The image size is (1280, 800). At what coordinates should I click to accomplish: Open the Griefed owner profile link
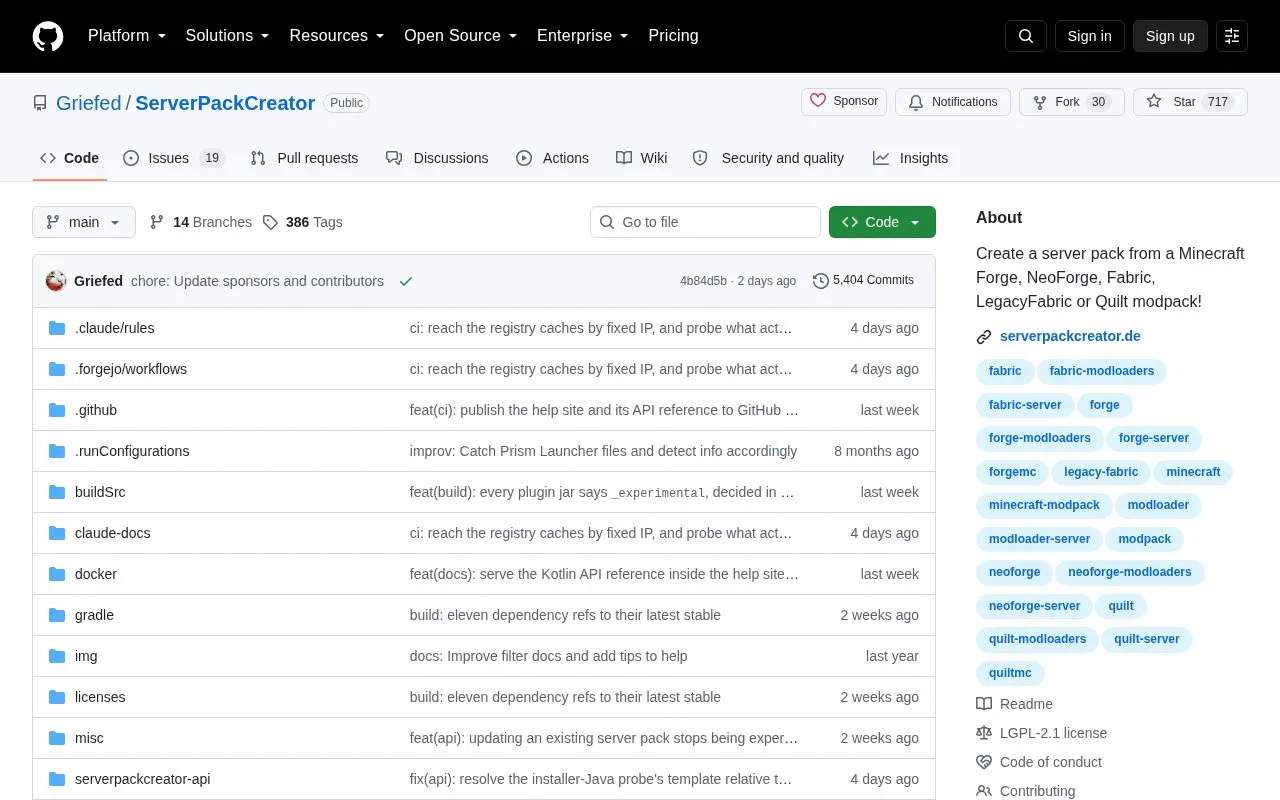tap(89, 103)
